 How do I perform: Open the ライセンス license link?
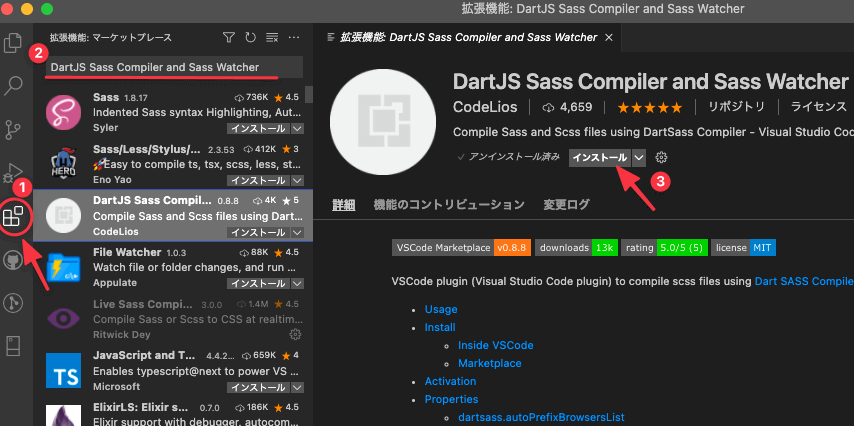[819, 107]
